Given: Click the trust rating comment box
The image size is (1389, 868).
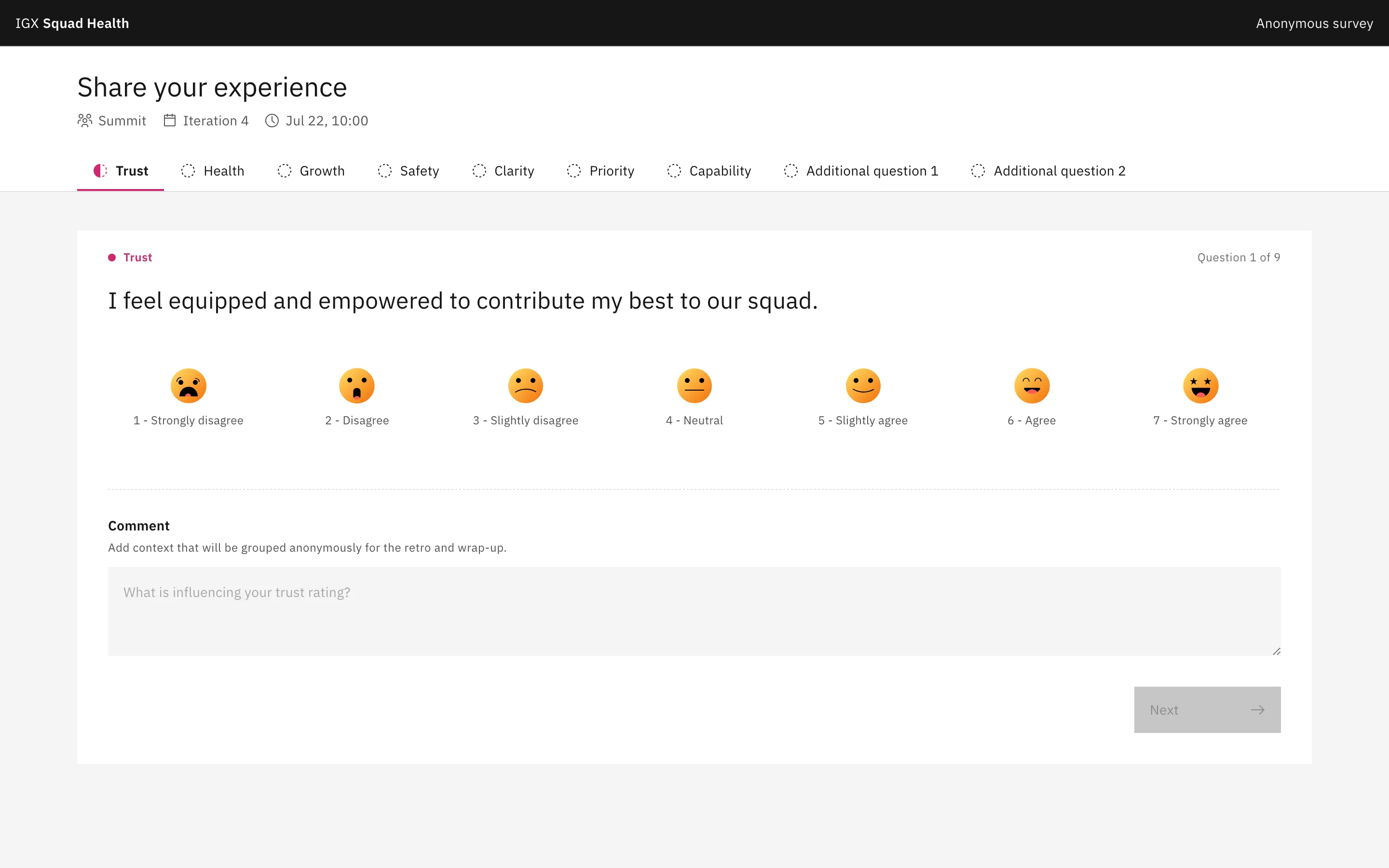Looking at the screenshot, I should [694, 611].
